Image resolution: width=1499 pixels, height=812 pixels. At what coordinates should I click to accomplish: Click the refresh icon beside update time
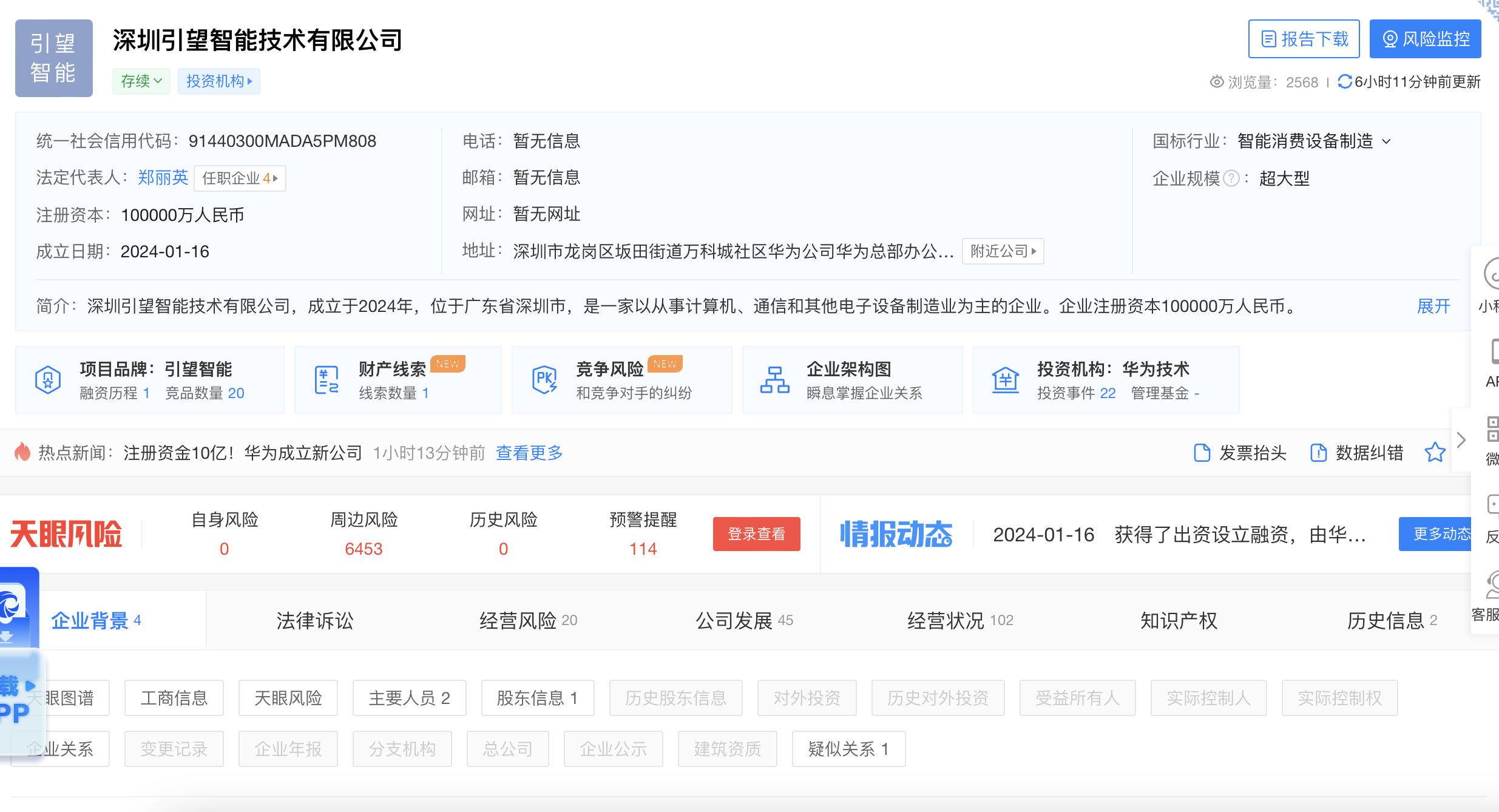tap(1344, 81)
